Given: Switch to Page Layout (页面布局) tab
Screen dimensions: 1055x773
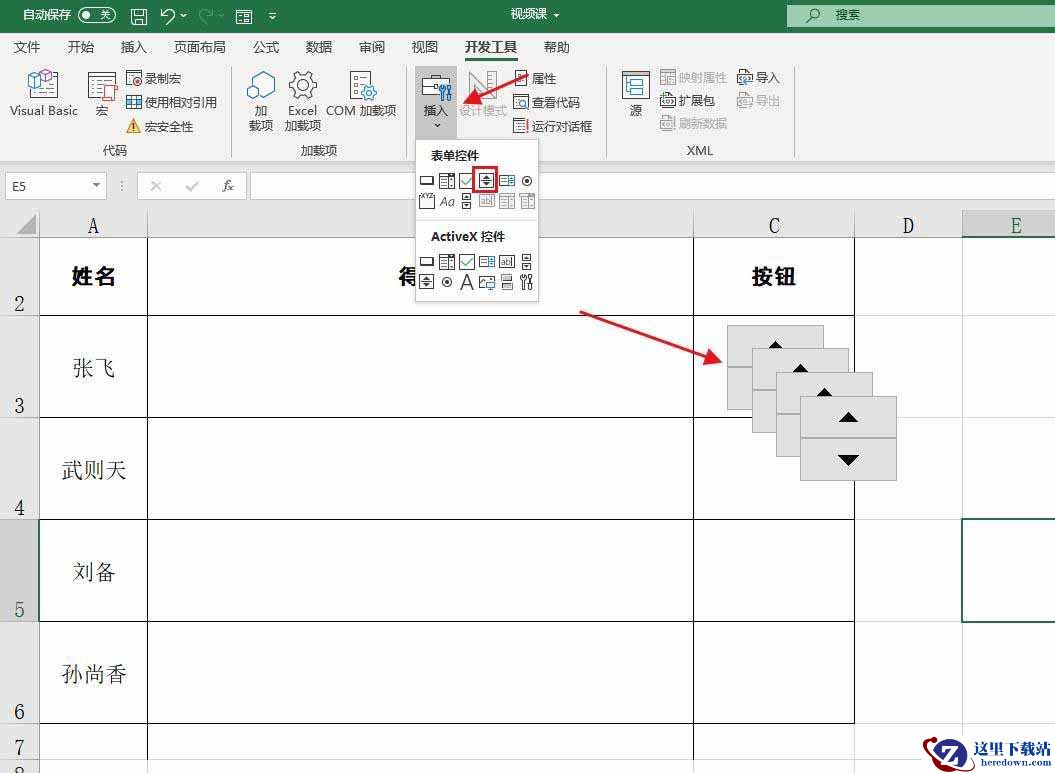Looking at the screenshot, I should pyautogui.click(x=199, y=47).
